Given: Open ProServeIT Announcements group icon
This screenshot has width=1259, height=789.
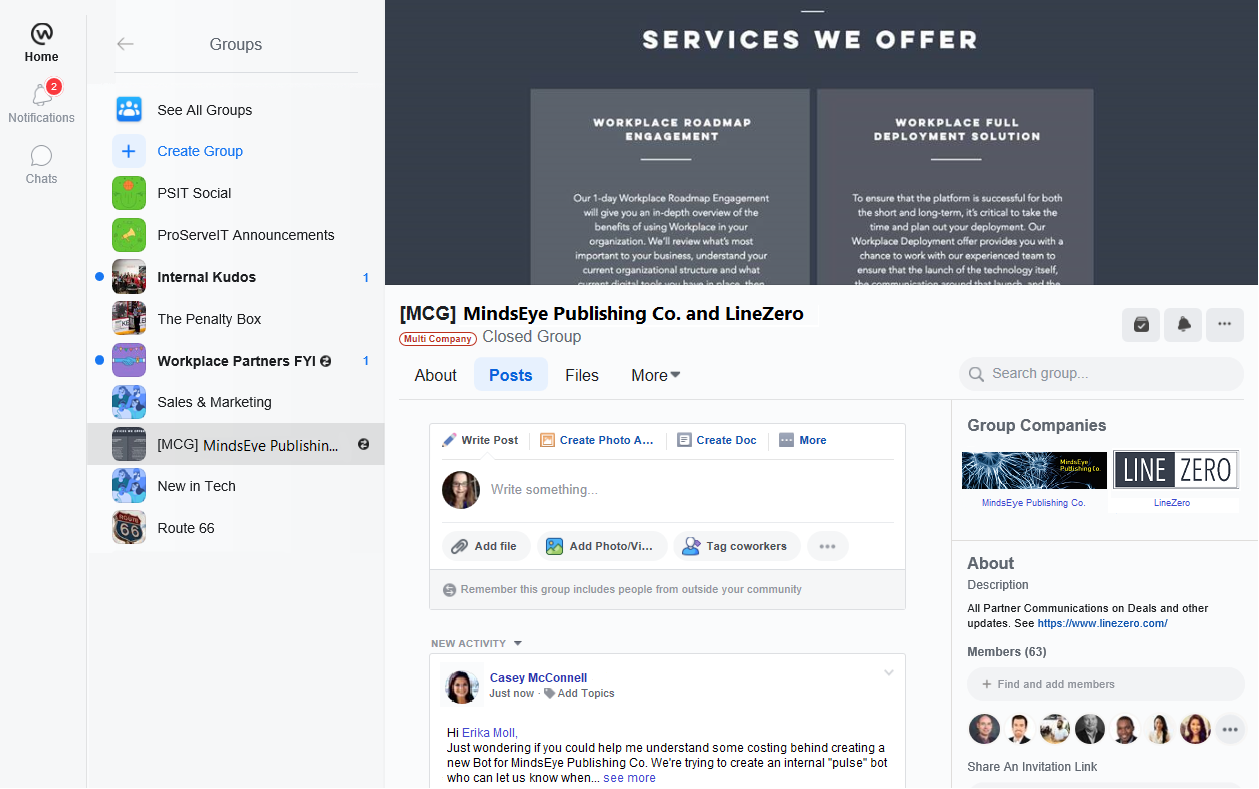Looking at the screenshot, I should (x=129, y=235).
